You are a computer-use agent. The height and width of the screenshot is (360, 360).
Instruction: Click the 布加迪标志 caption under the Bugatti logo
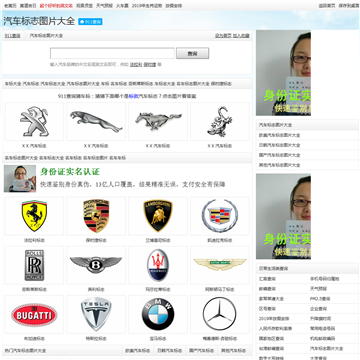[34, 339]
